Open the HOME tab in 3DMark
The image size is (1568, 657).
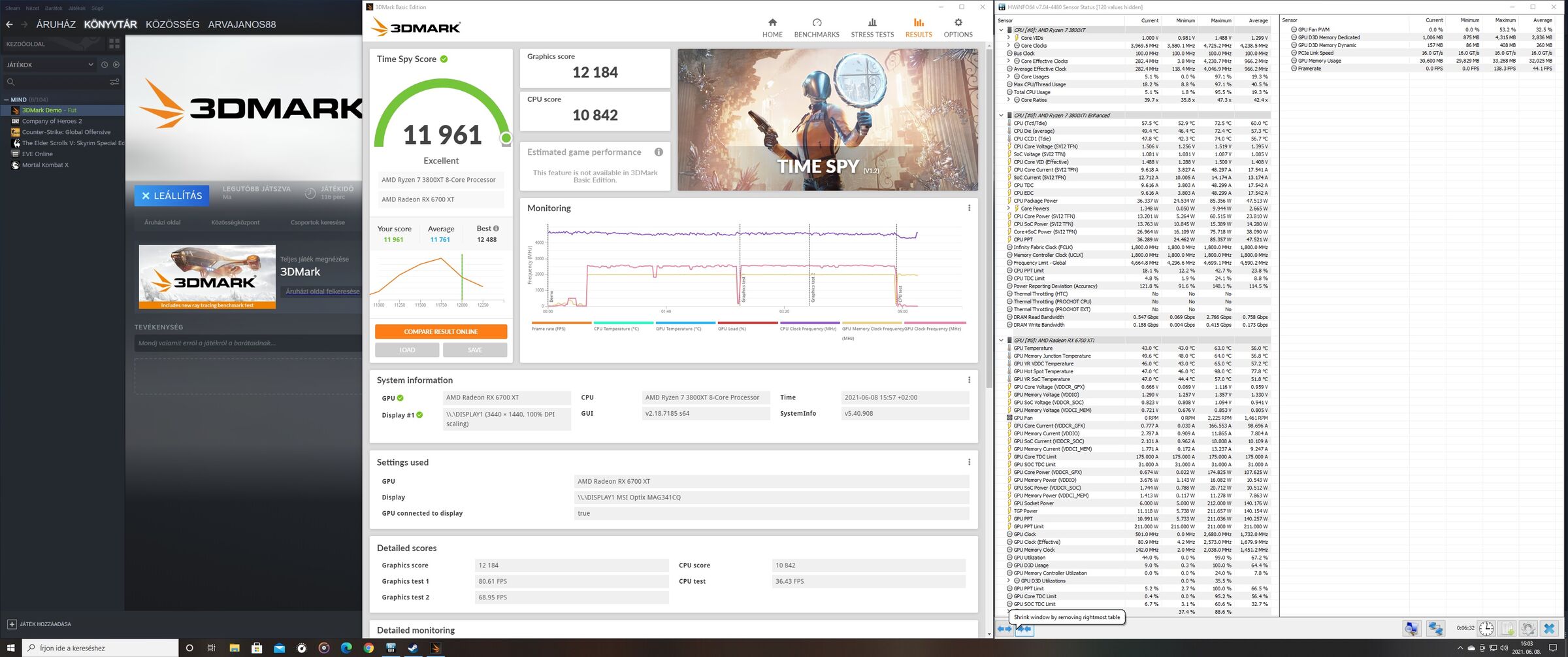click(x=772, y=28)
